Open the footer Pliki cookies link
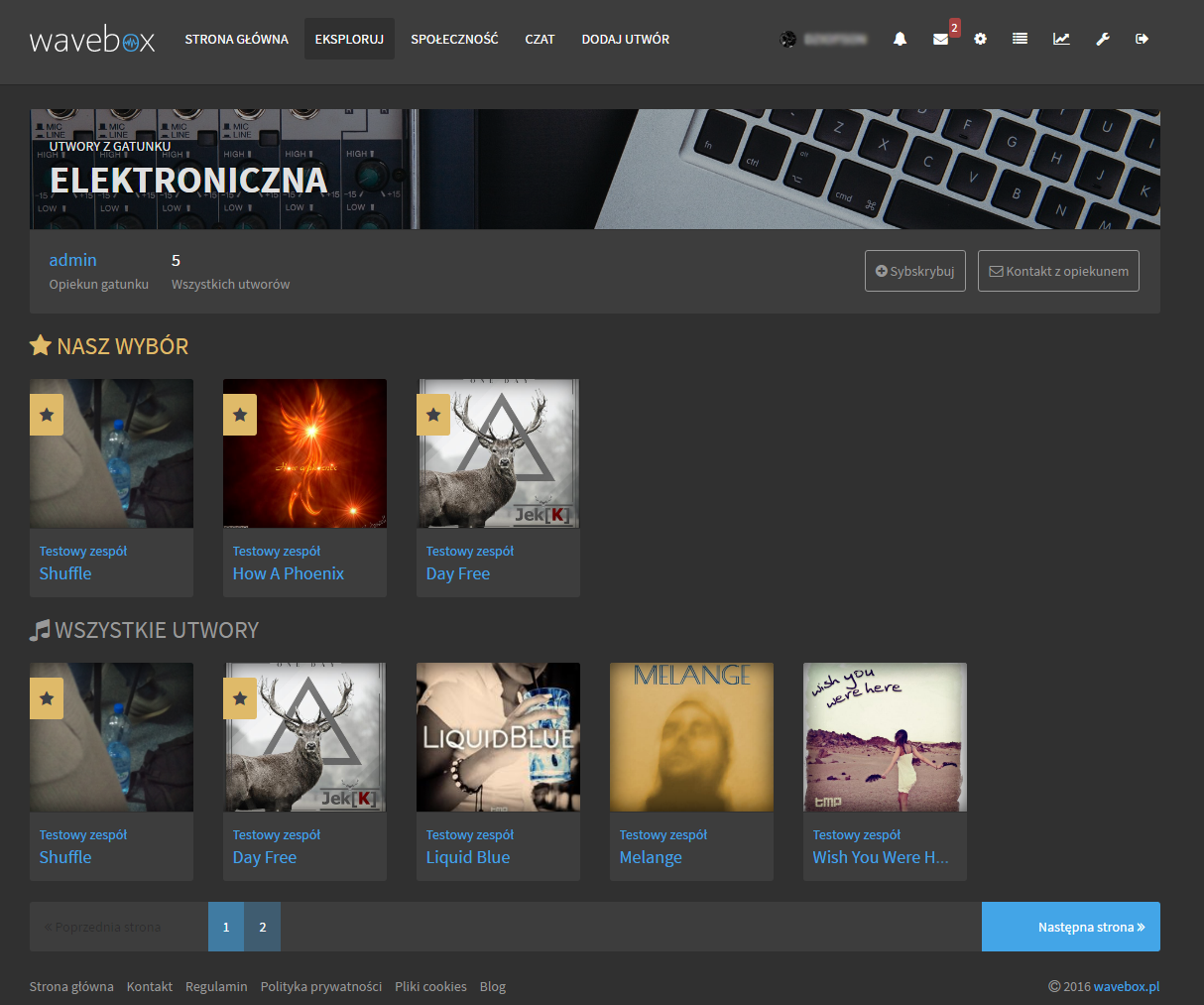Screen dimensions: 1204x1005 tap(430, 986)
